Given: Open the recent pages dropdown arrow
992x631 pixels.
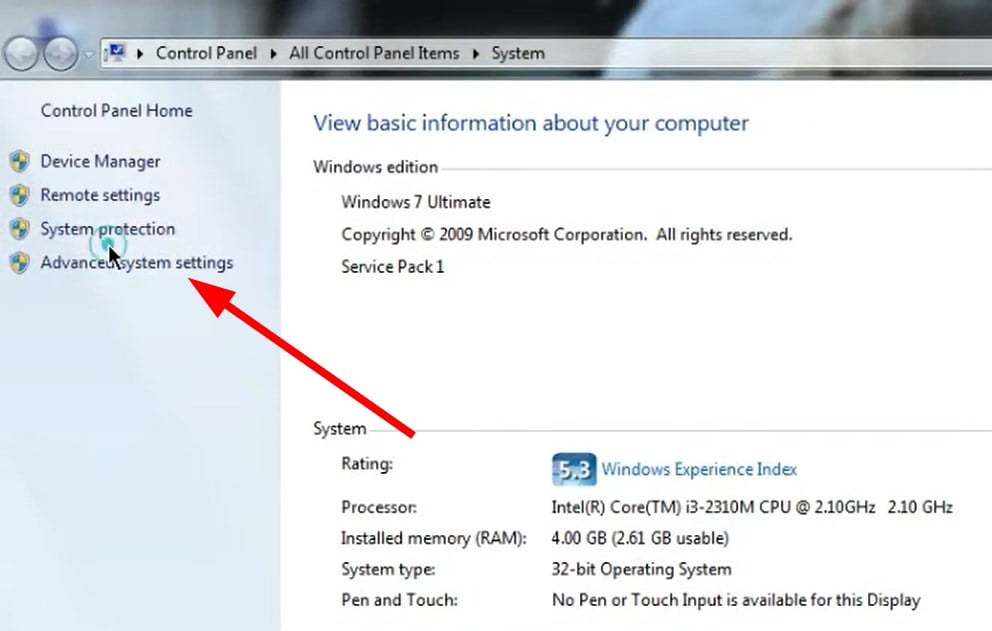Looking at the screenshot, I should 89,54.
